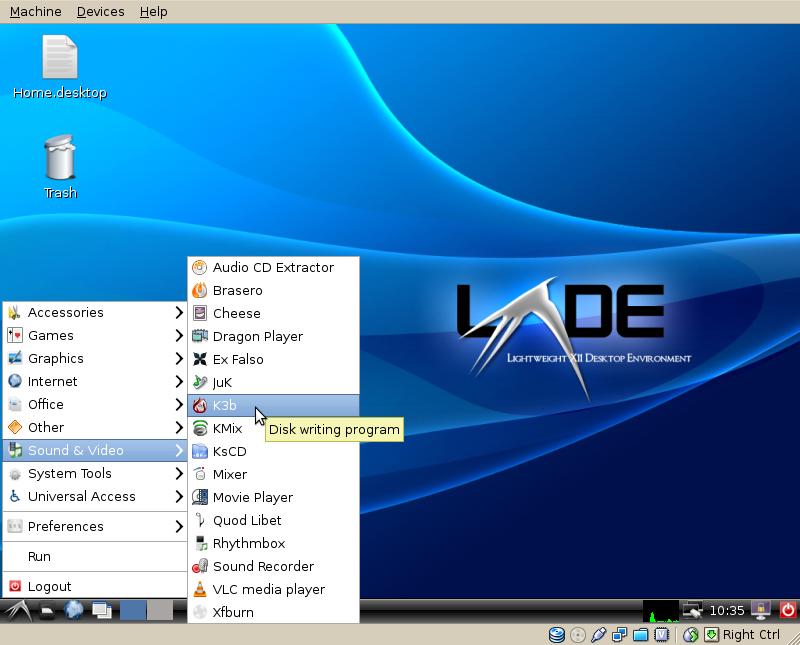
Task: Expand the System Tools submenu arrow
Action: 179,474
